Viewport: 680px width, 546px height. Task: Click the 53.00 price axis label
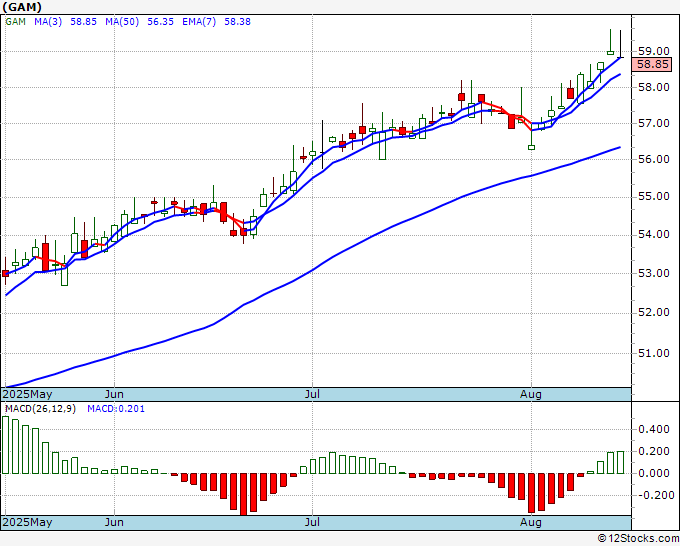(x=654, y=273)
